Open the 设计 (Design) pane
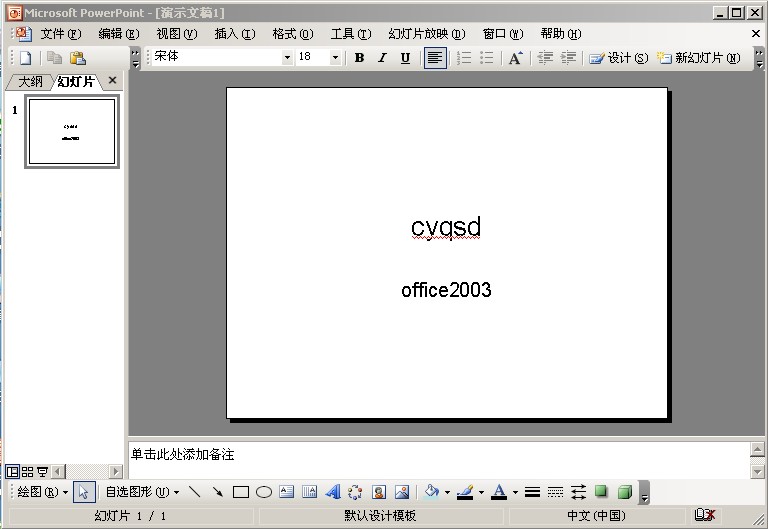This screenshot has width=768, height=529. pyautogui.click(x=619, y=58)
